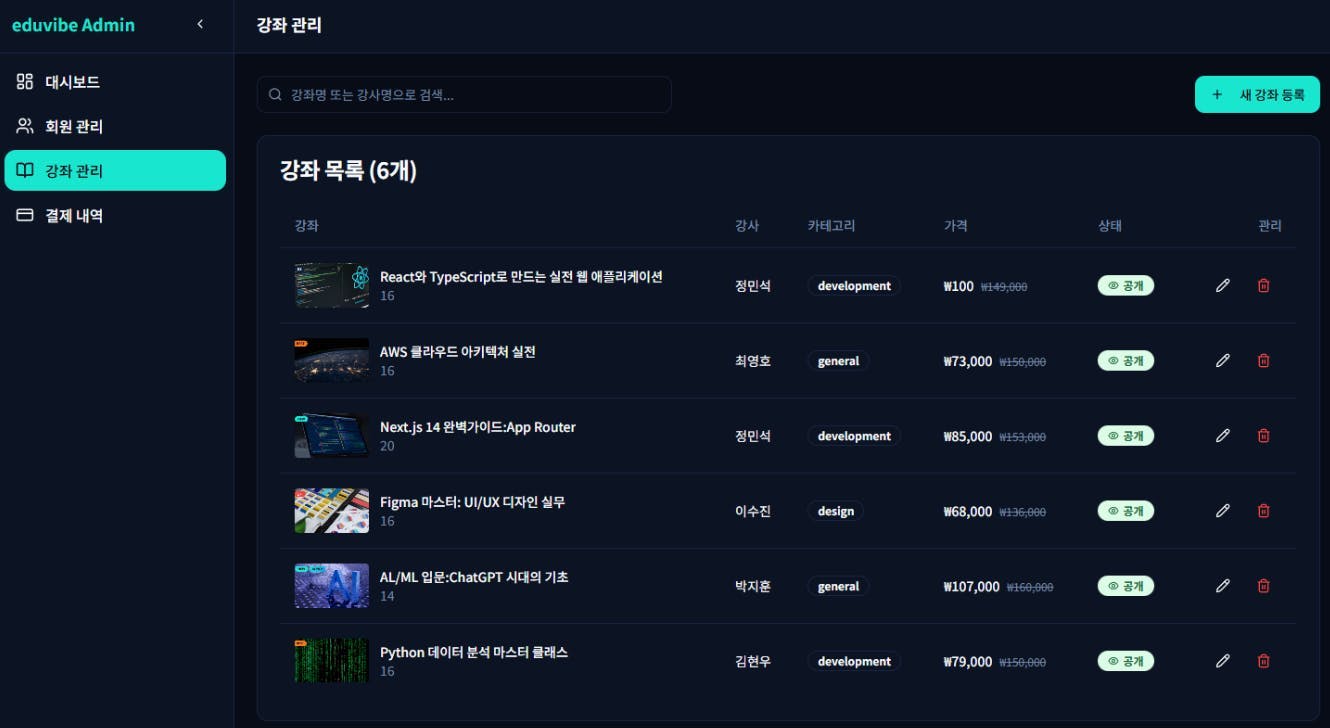Click instructor name 김현우
Viewport: 1330px width, 728px height.
coord(753,661)
